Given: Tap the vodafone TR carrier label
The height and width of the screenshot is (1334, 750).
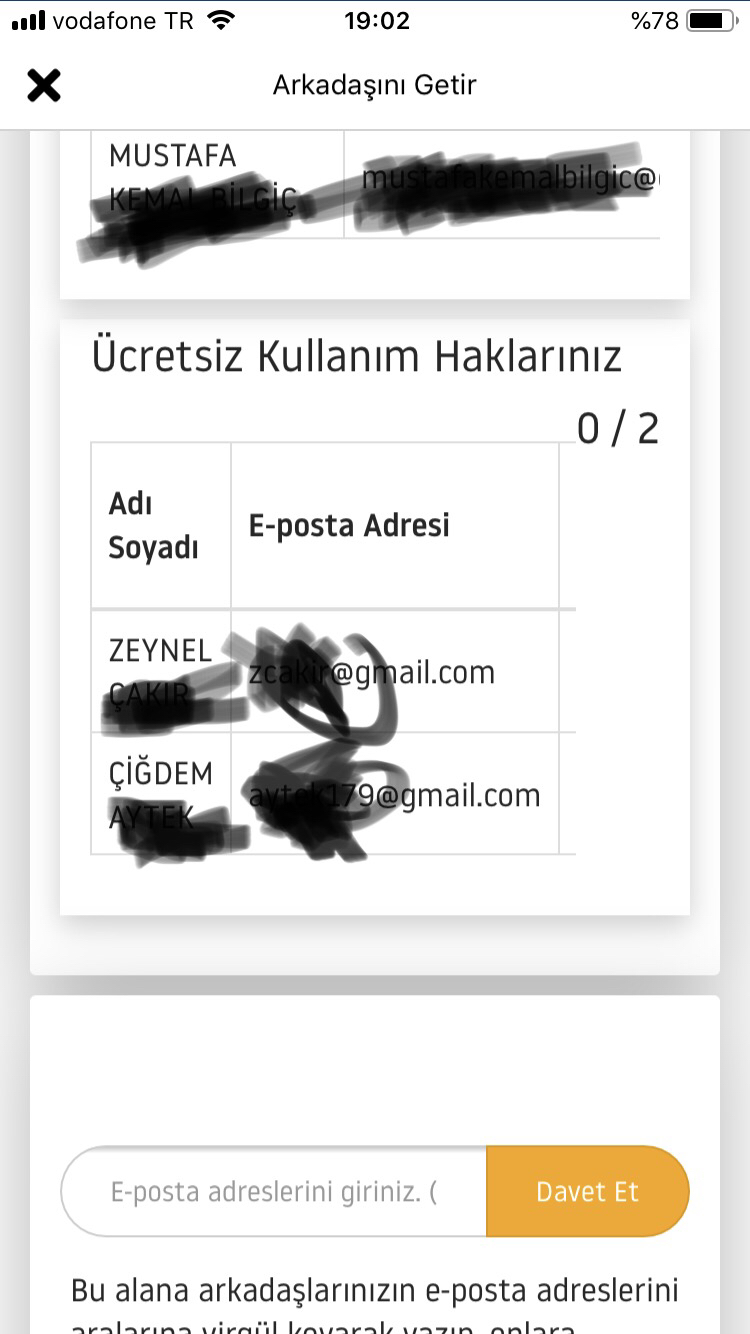Looking at the screenshot, I should (x=123, y=21).
